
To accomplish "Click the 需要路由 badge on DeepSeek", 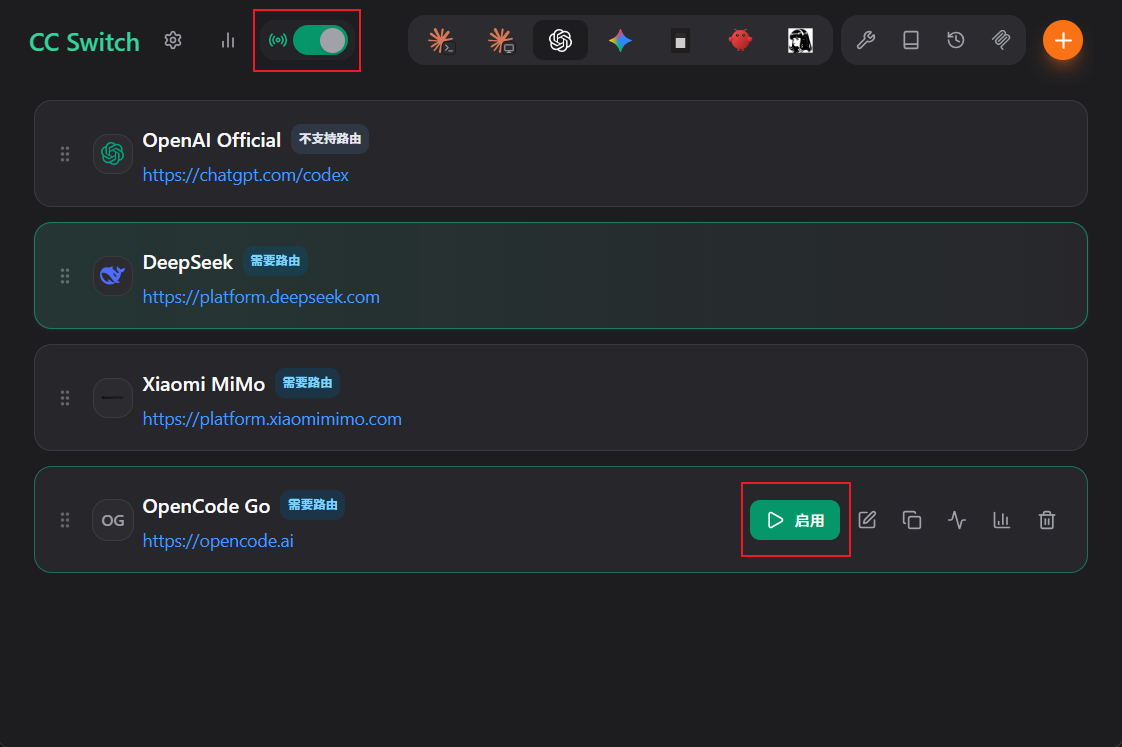I will 275,261.
